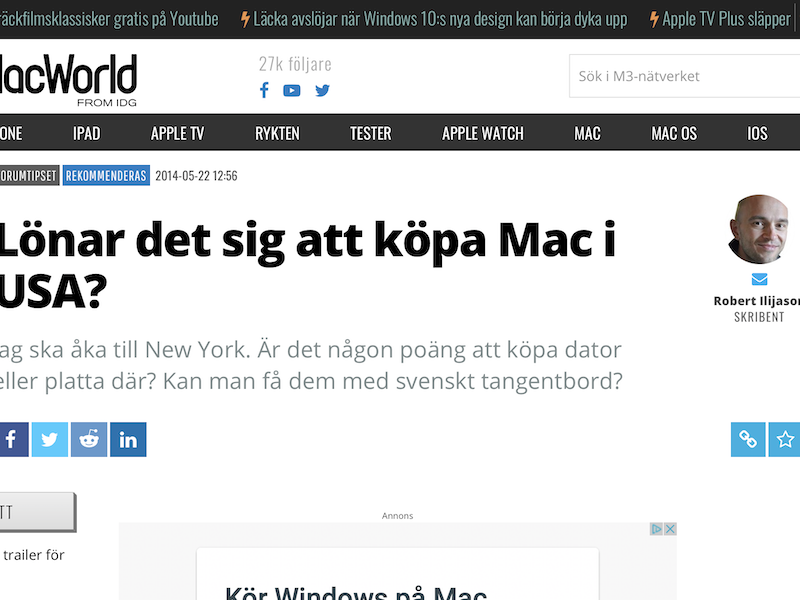Viewport: 800px width, 600px height.
Task: Share article on LinkedIn
Action: point(128,439)
